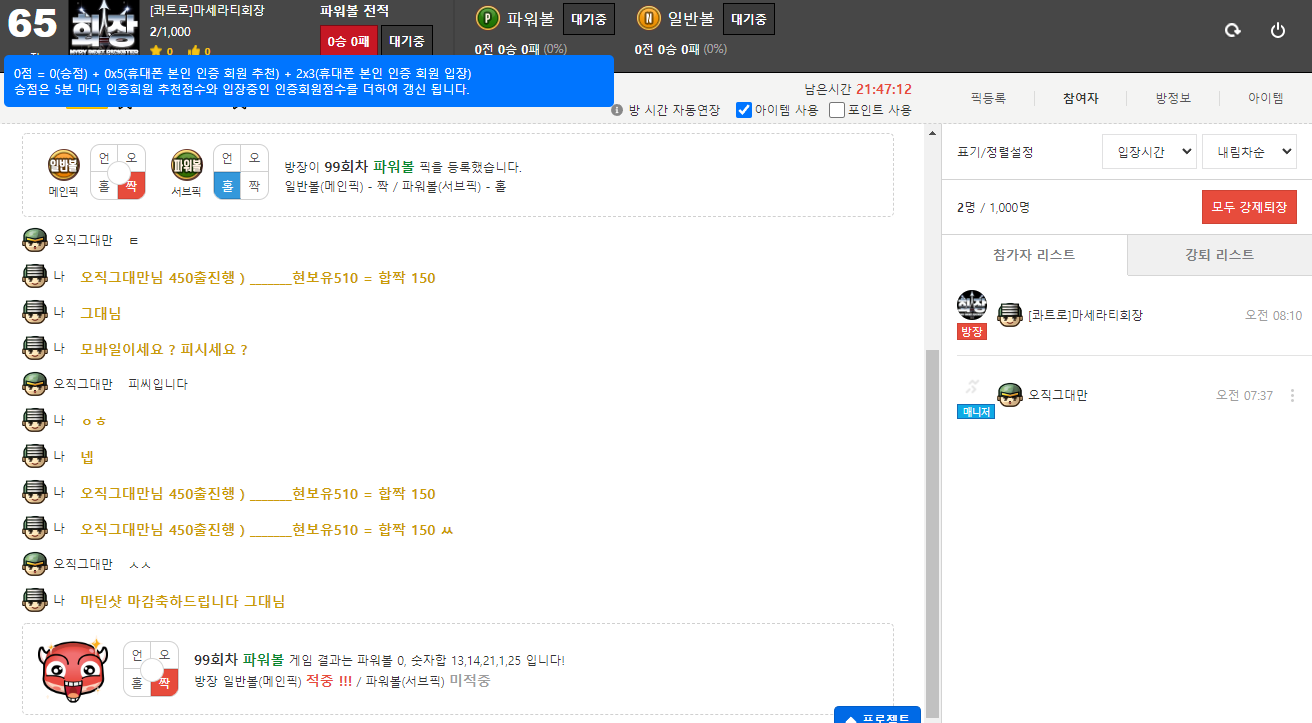This screenshot has height=723, width=1312.
Task: Switch to the 방정보 tab
Action: pos(1173,98)
